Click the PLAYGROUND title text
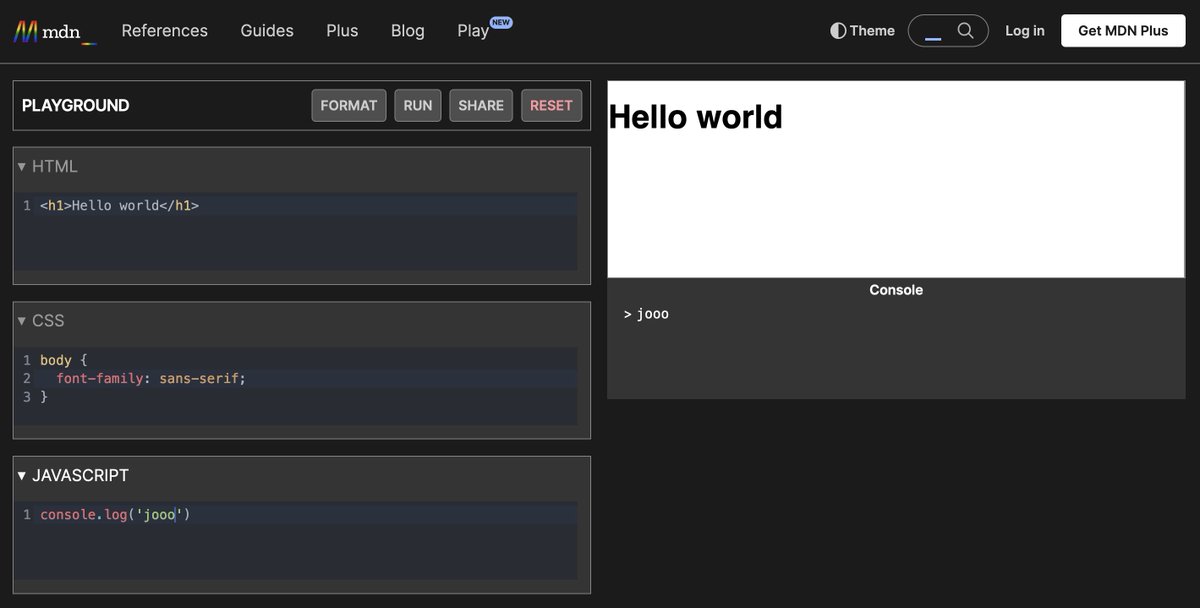 [76, 105]
